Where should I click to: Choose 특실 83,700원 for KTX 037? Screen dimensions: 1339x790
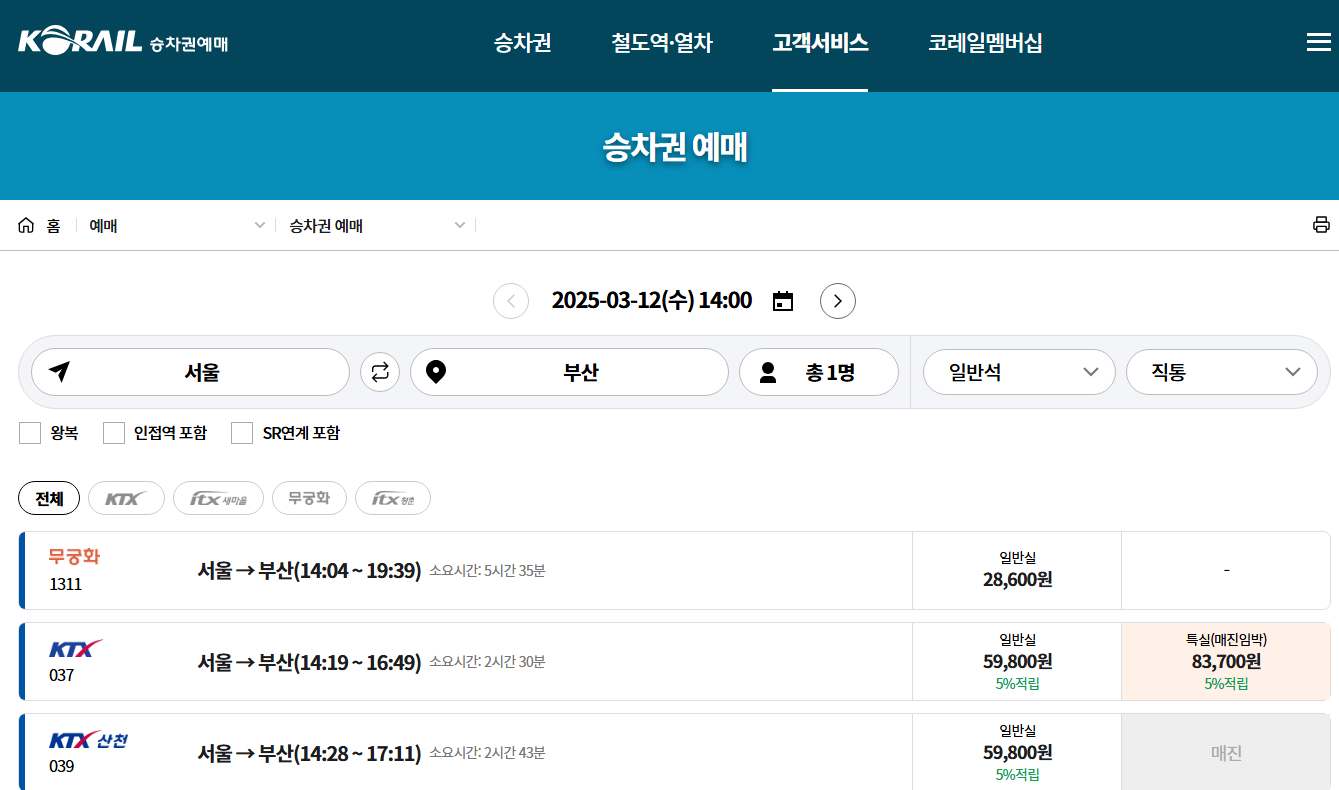click(1226, 661)
